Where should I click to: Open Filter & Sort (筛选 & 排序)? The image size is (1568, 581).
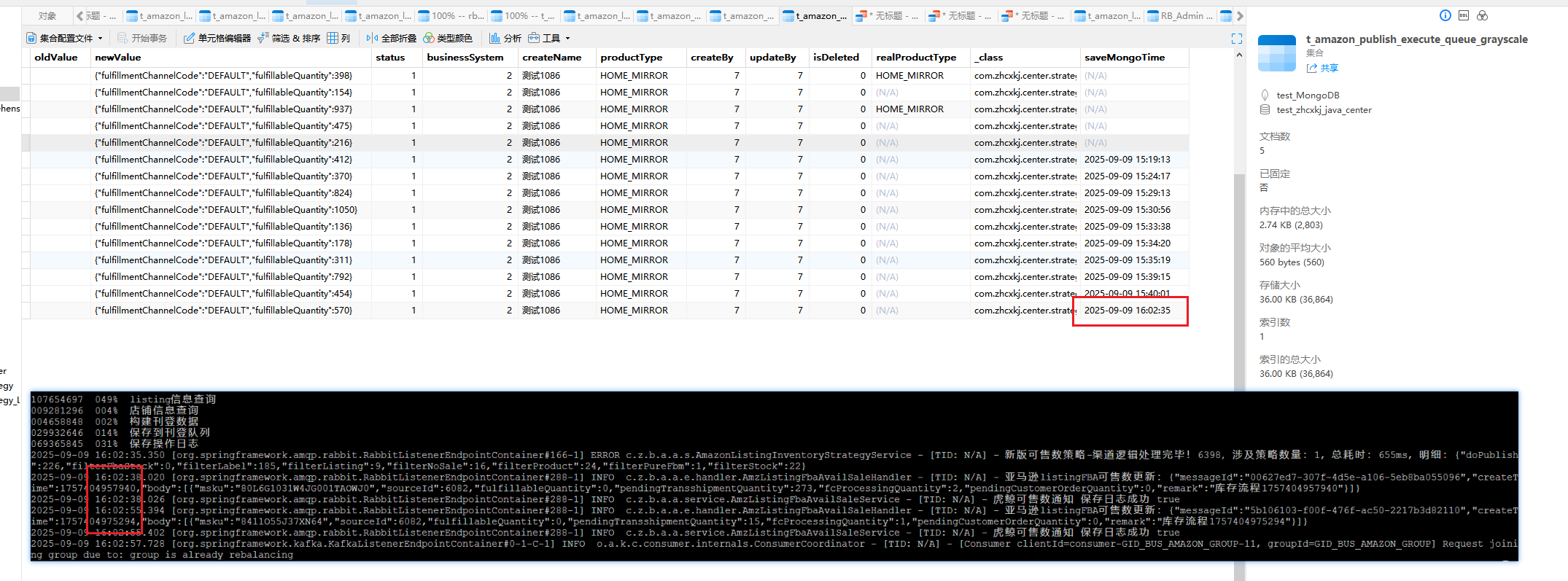289,38
